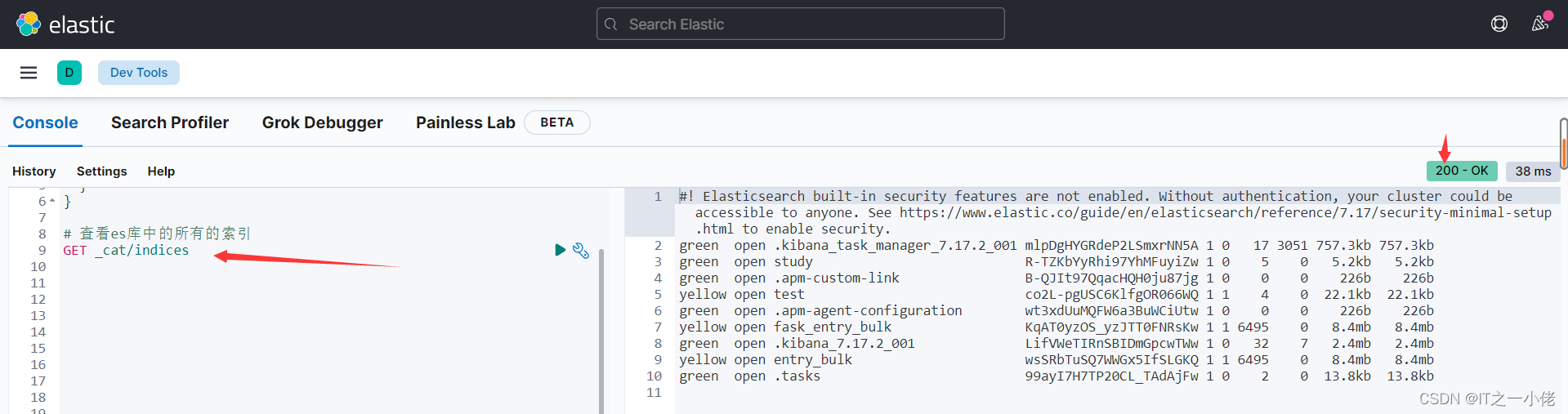Click the 200 - OK status badge
The height and width of the screenshot is (414, 1568).
[1462, 171]
